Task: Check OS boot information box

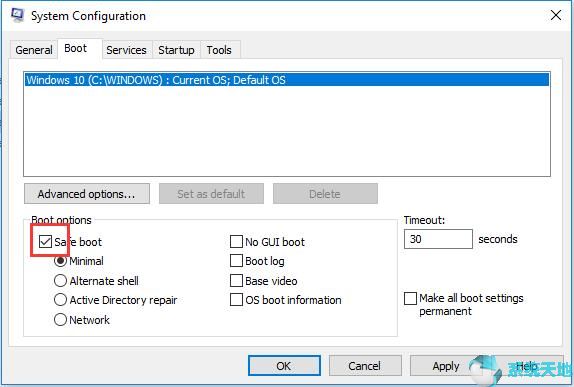Action: (236, 299)
